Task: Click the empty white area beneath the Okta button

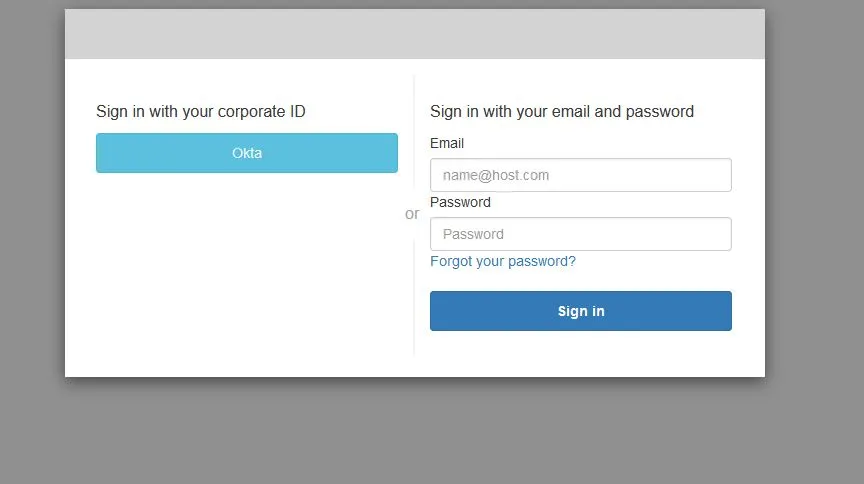Action: click(246, 270)
